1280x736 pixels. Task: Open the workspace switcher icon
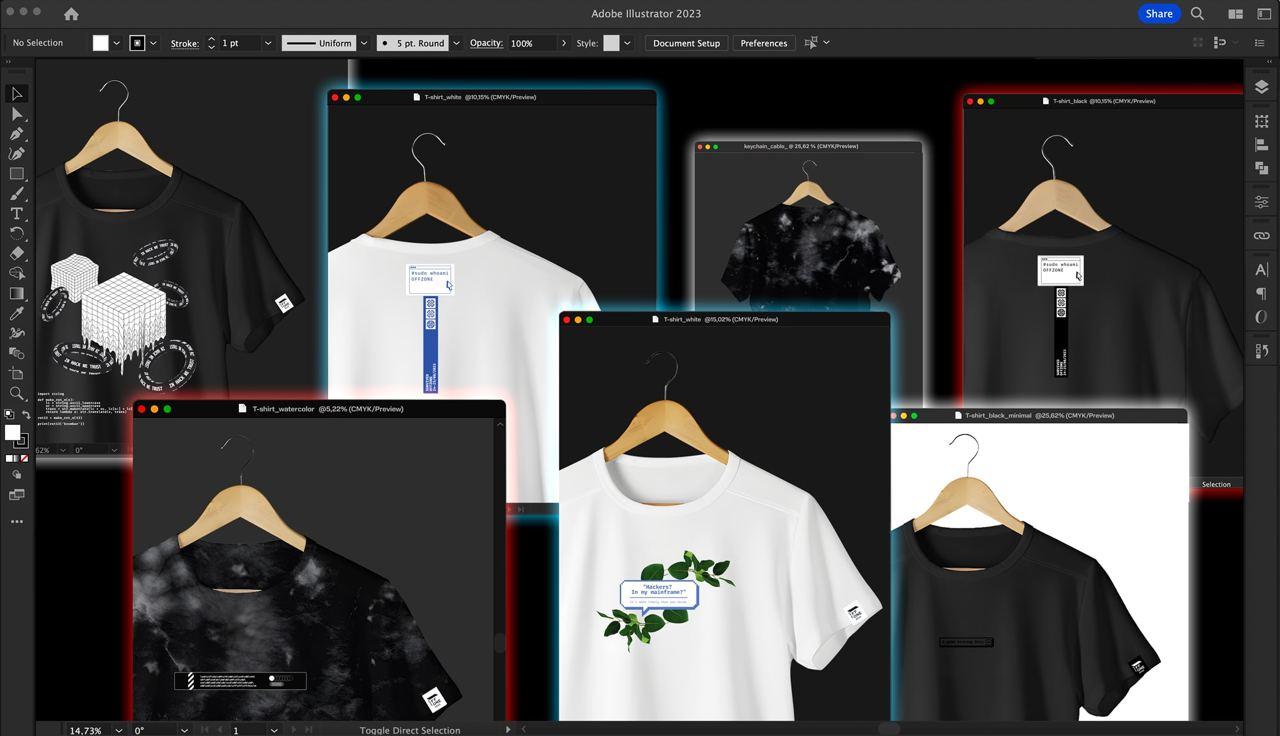coord(1263,14)
